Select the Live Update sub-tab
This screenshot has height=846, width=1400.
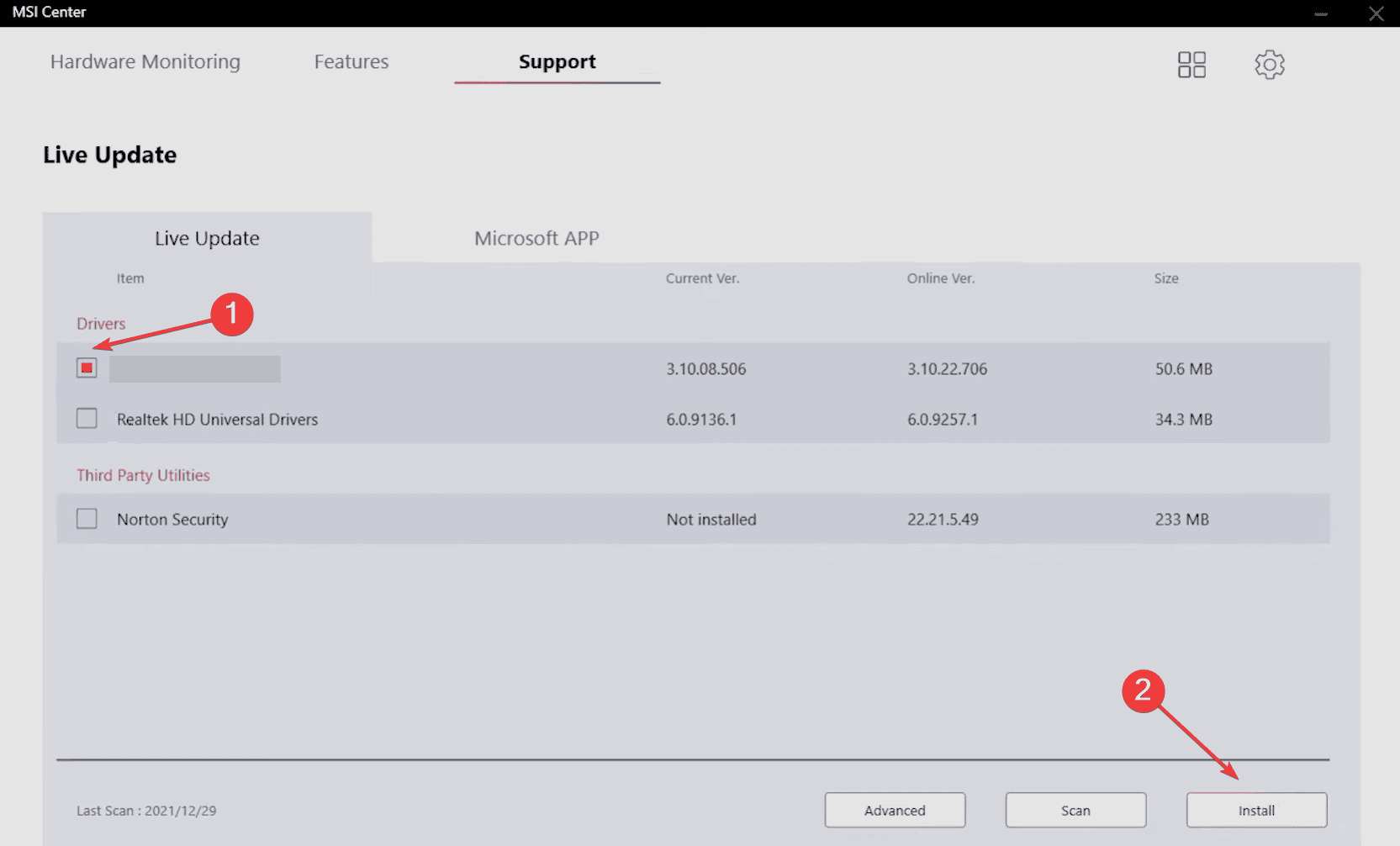[x=207, y=238]
